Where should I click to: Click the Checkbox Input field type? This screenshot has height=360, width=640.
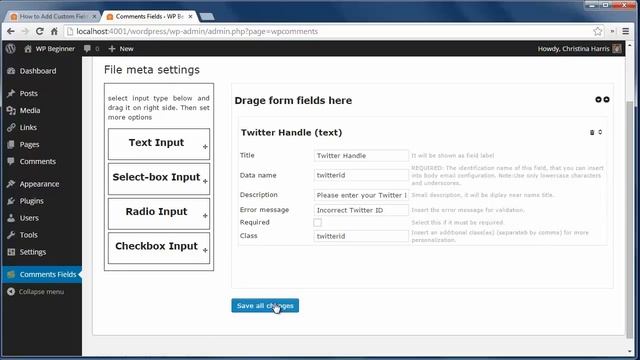point(159,248)
